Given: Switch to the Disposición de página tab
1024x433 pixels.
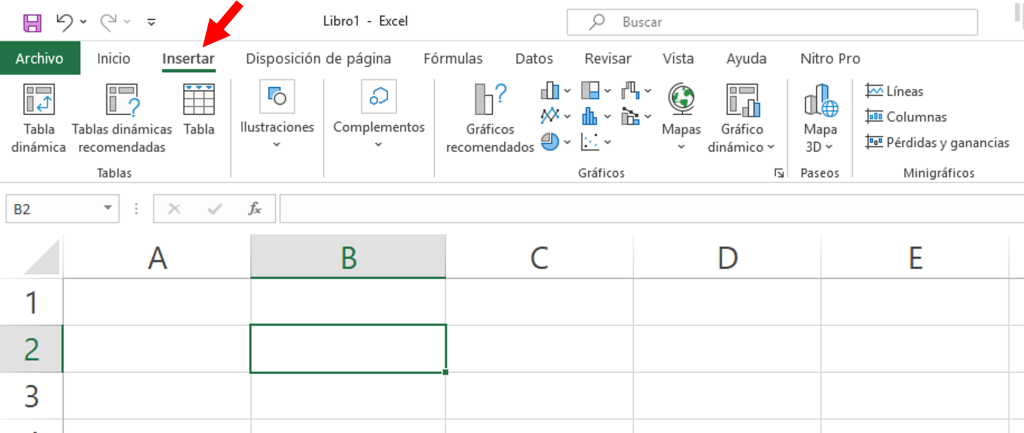Looking at the screenshot, I should 318,59.
